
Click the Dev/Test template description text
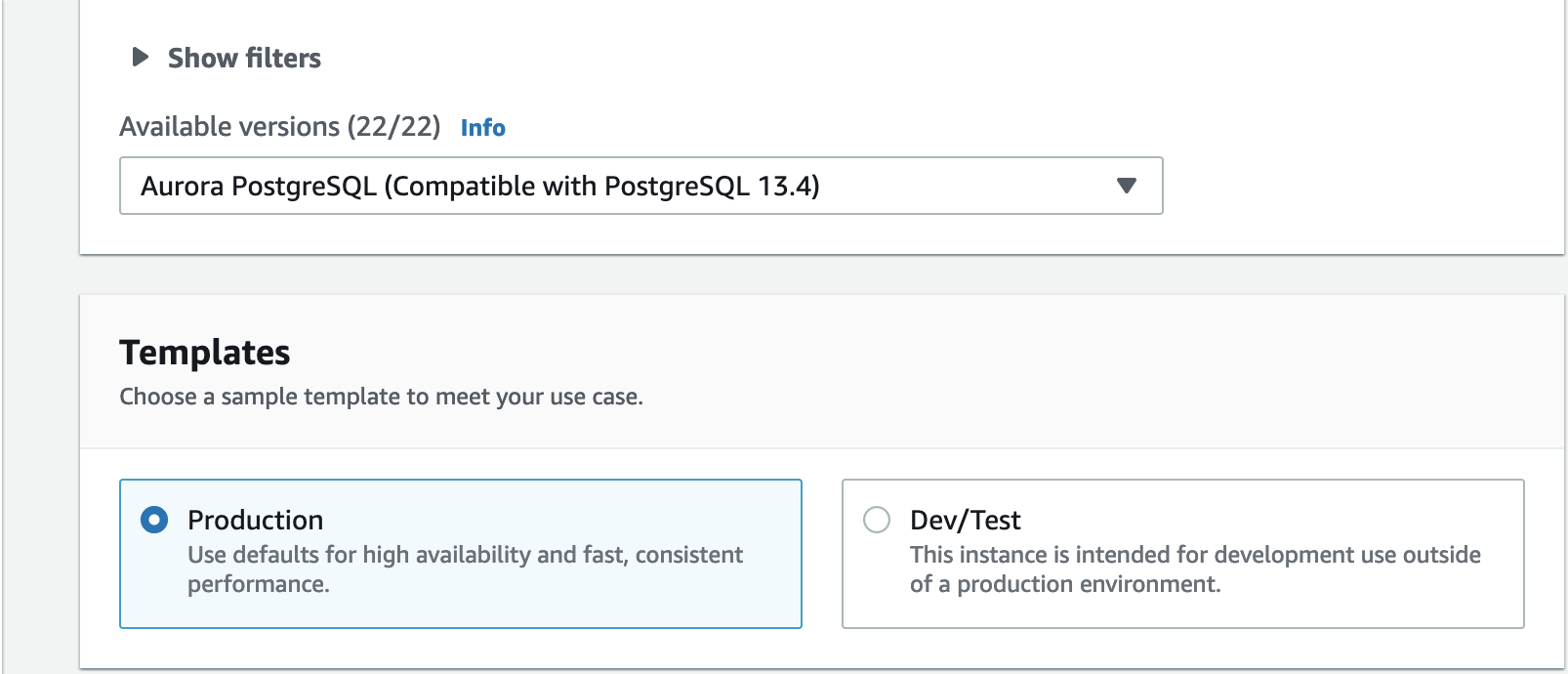point(1195,569)
